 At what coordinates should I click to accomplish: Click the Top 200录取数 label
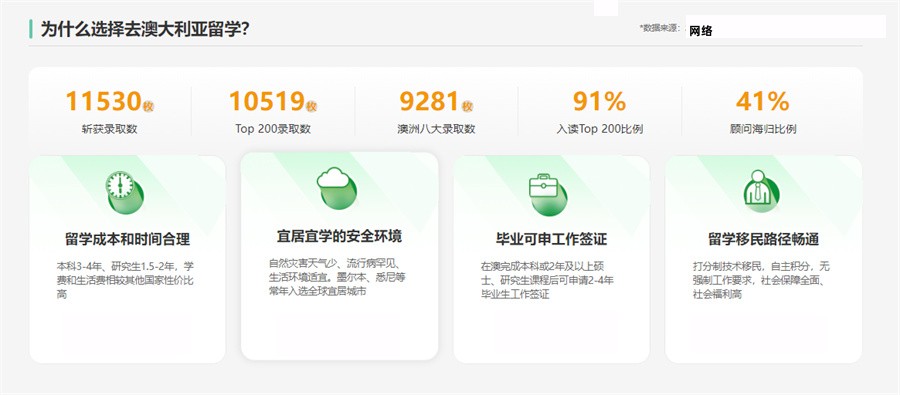coord(273,129)
